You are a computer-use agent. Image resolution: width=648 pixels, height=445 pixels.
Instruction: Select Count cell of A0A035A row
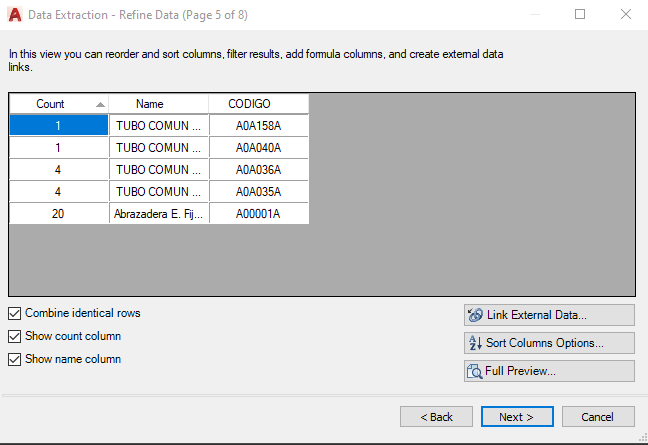click(59, 192)
